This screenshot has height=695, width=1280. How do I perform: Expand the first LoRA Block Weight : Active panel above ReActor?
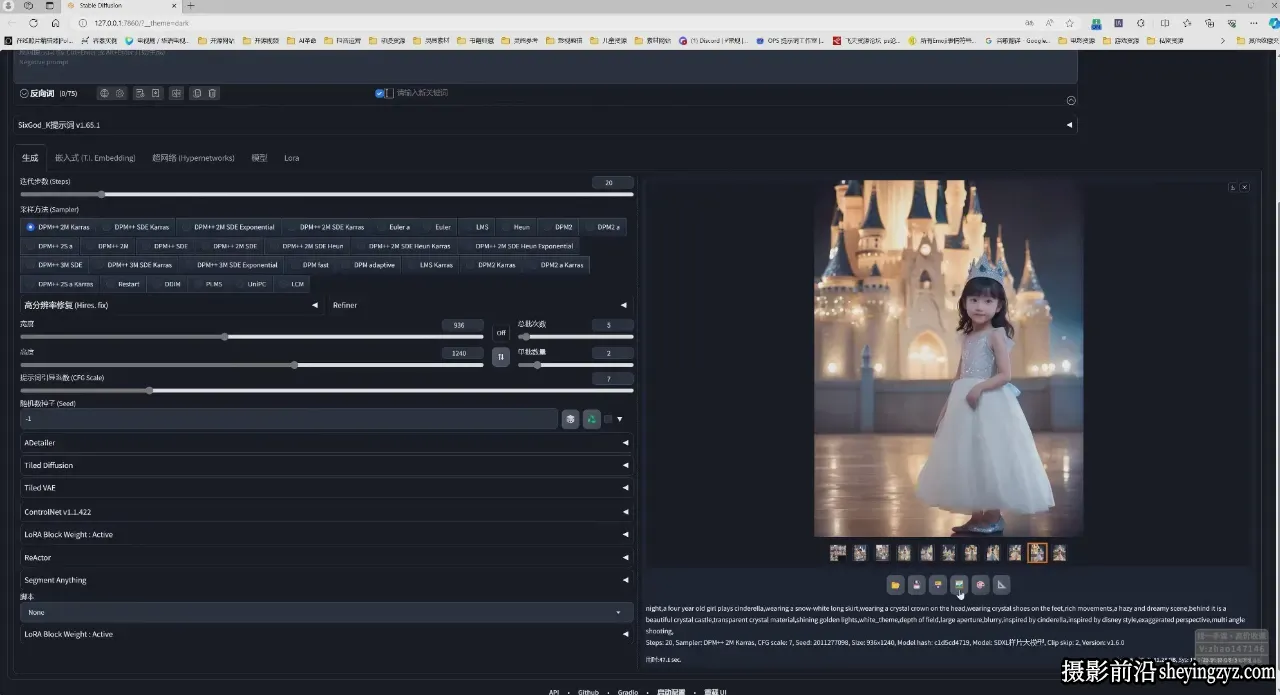tap(326, 534)
